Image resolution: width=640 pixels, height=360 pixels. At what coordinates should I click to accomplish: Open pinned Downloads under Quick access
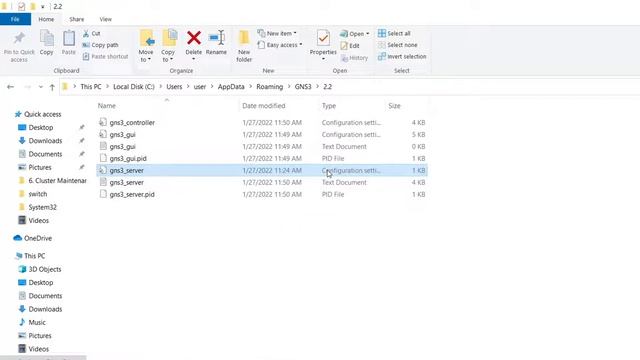point(45,141)
